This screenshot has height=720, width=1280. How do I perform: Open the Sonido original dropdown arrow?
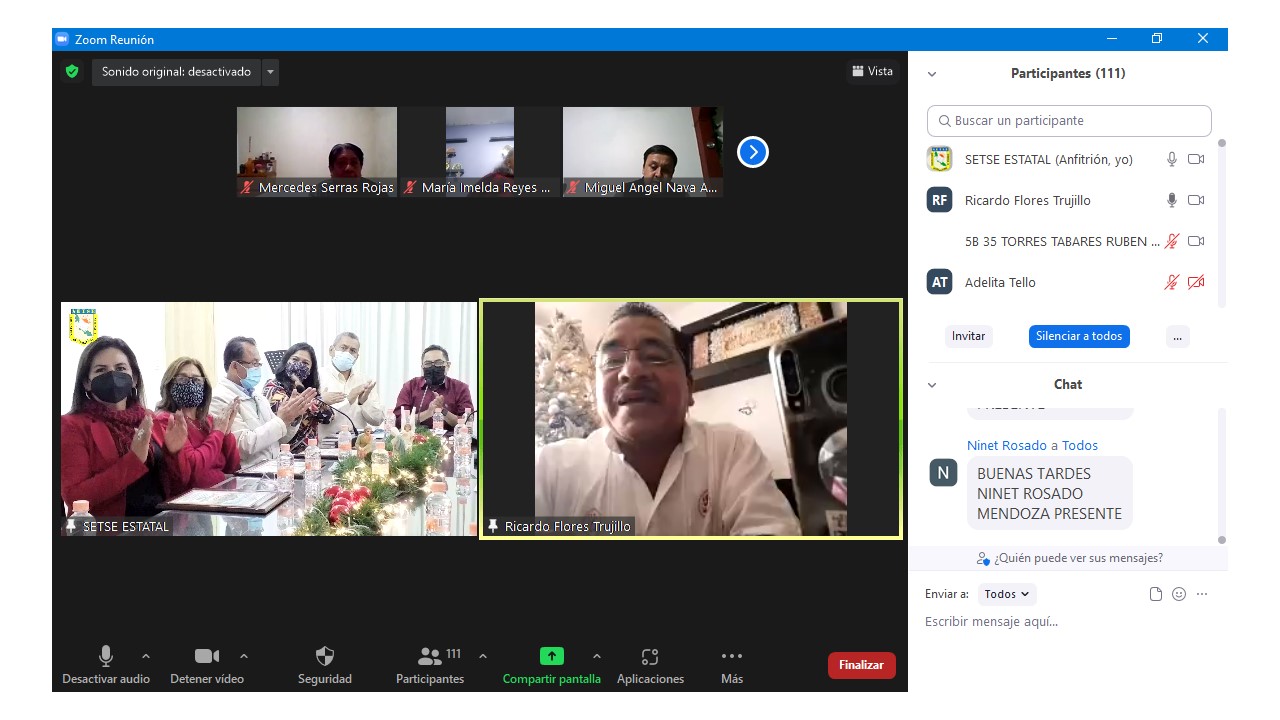pyautogui.click(x=270, y=72)
